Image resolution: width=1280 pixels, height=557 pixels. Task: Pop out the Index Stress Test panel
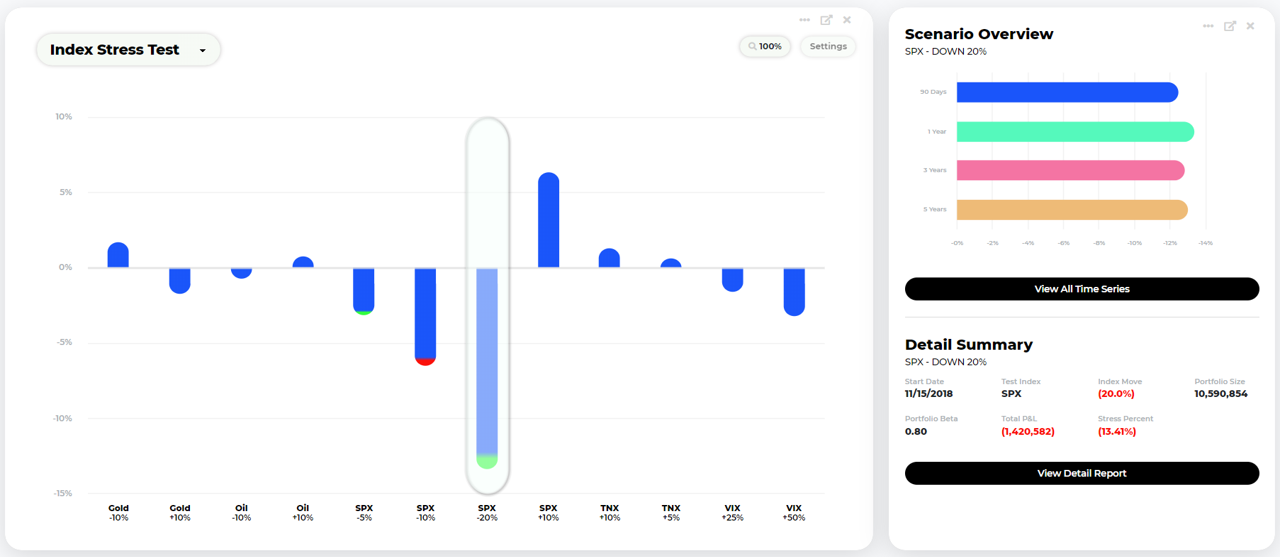coord(826,20)
